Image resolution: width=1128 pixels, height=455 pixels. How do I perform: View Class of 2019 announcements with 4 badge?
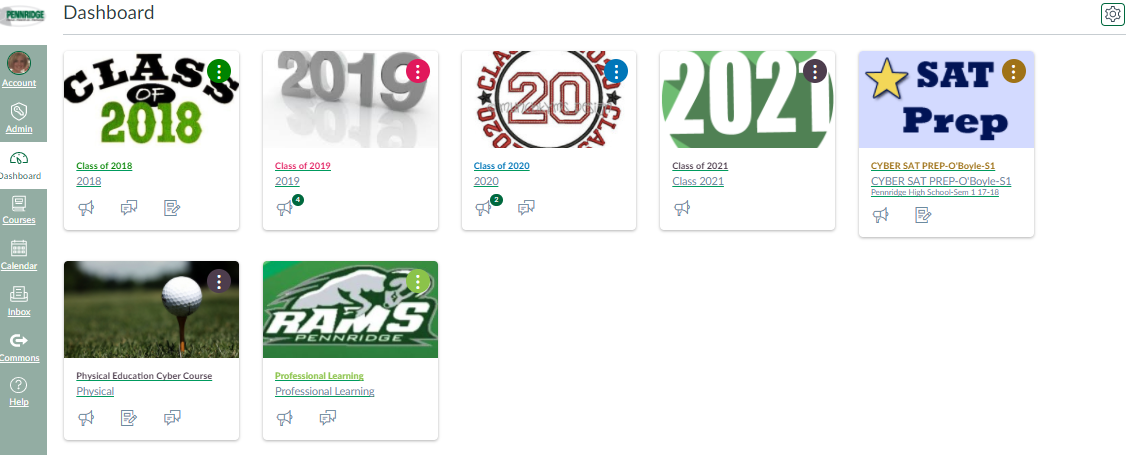pyautogui.click(x=286, y=207)
